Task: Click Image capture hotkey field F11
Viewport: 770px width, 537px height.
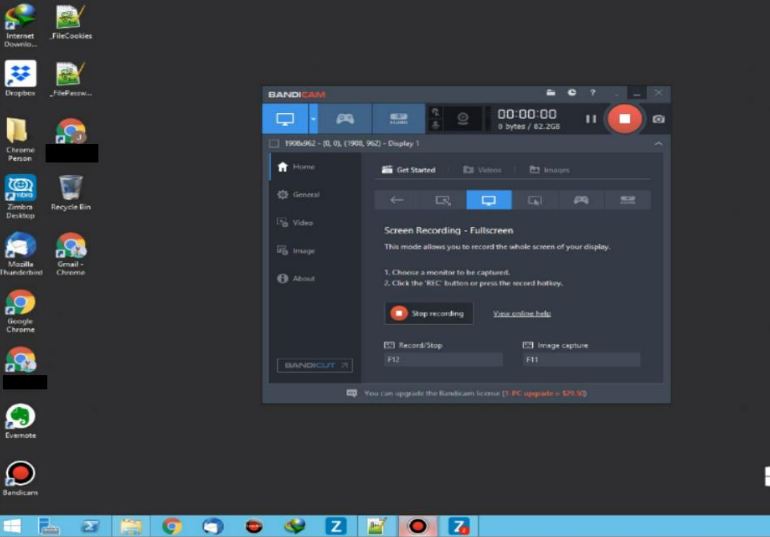Action: [x=582, y=360]
